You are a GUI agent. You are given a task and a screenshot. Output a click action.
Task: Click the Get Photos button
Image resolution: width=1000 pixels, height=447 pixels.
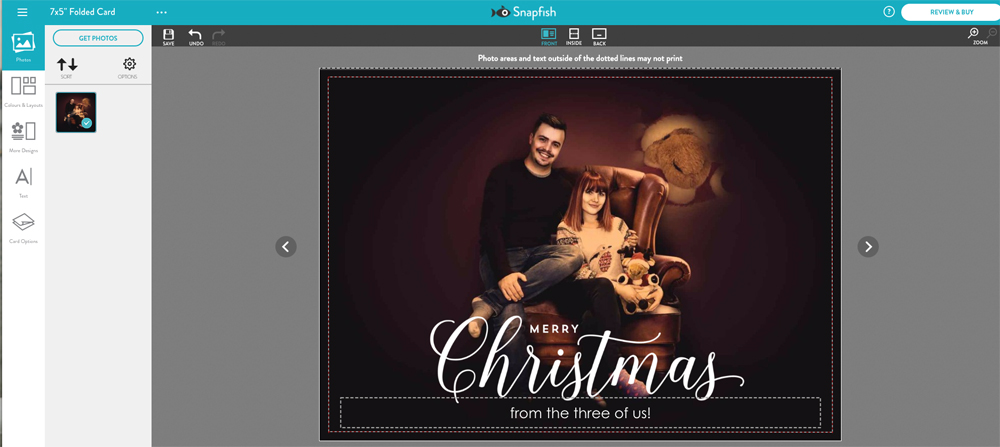click(x=98, y=38)
